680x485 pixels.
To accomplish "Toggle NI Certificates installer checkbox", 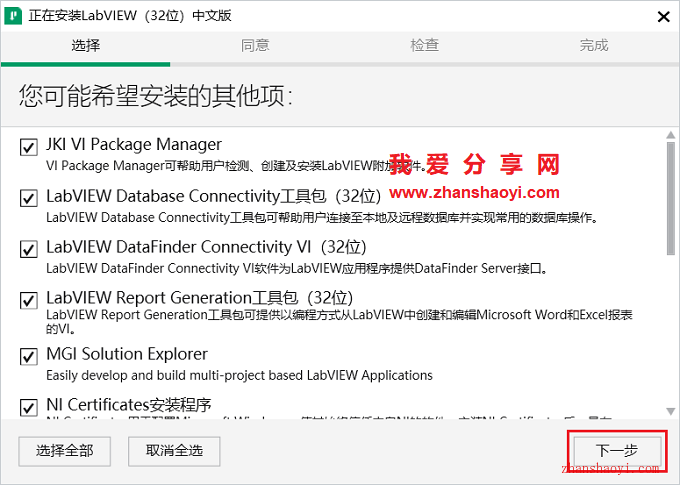I will [x=29, y=407].
